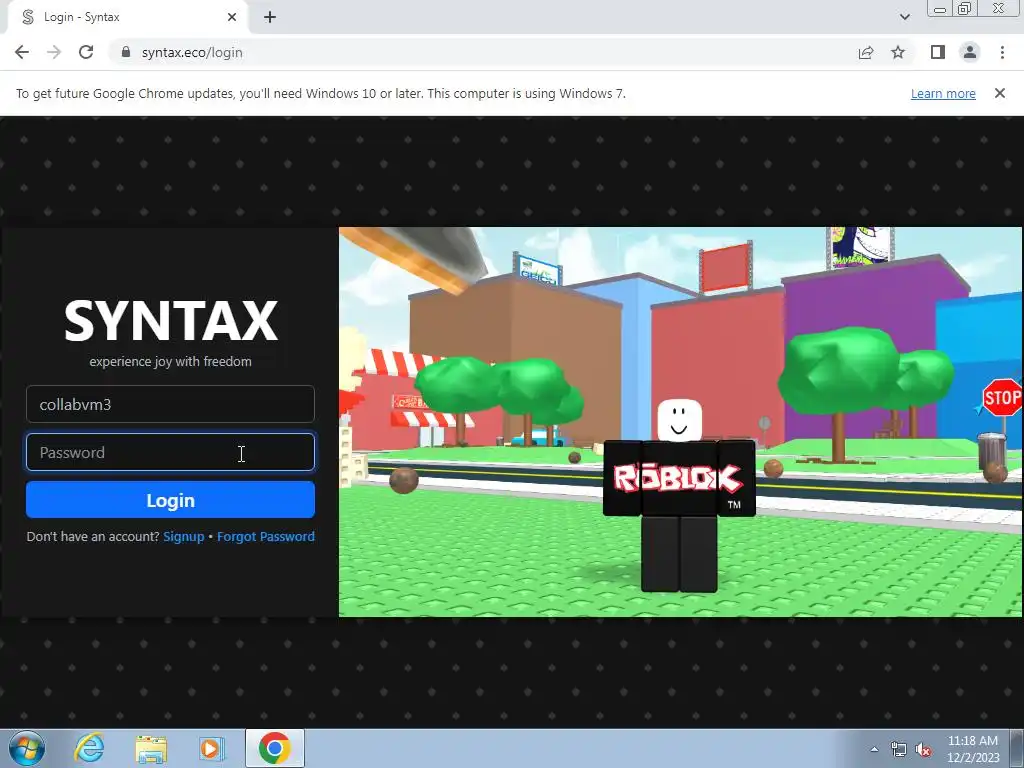Click the Roblox character artwork image
The image size is (1024, 768).
680,422
